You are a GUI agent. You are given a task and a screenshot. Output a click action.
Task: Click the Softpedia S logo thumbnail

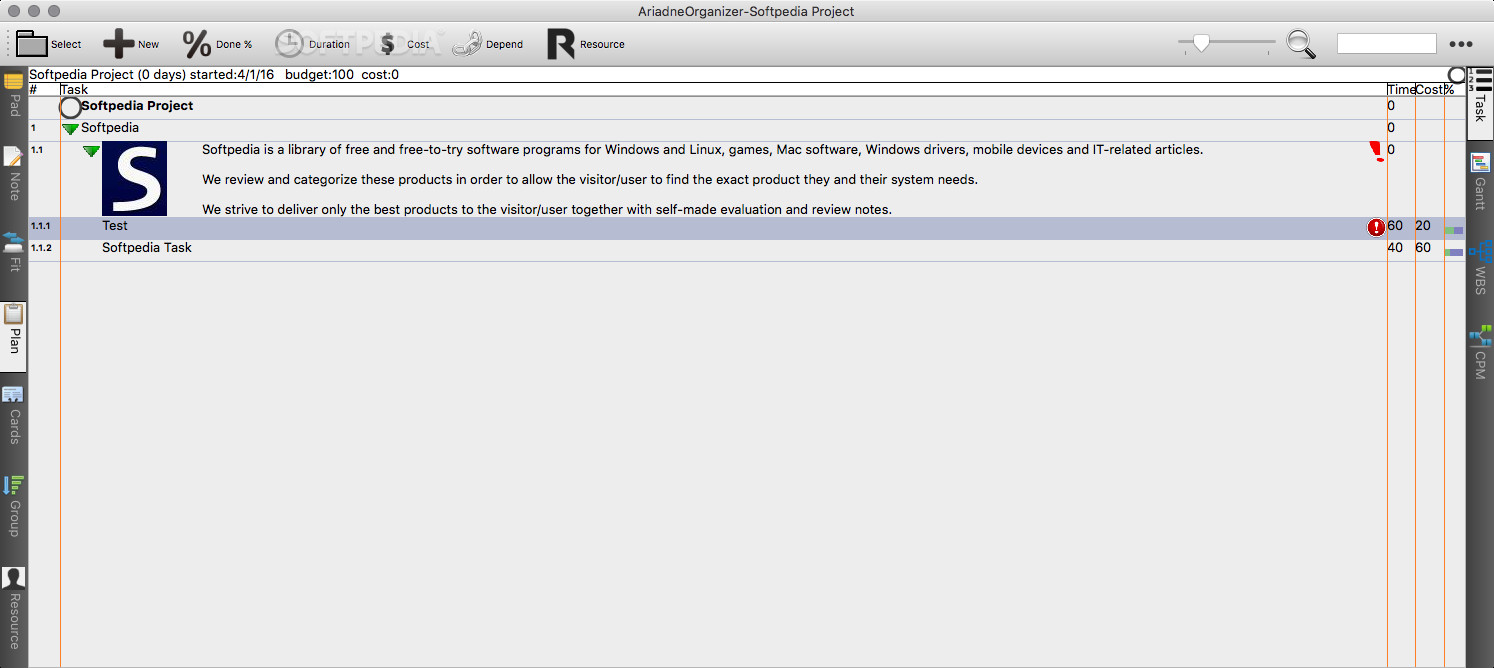click(134, 178)
